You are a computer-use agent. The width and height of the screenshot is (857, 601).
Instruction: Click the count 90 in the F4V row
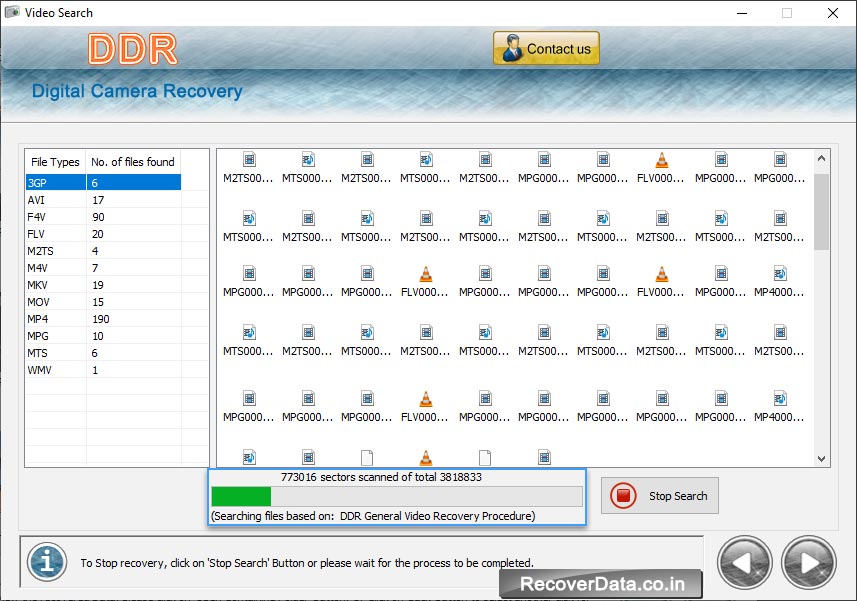[98, 217]
